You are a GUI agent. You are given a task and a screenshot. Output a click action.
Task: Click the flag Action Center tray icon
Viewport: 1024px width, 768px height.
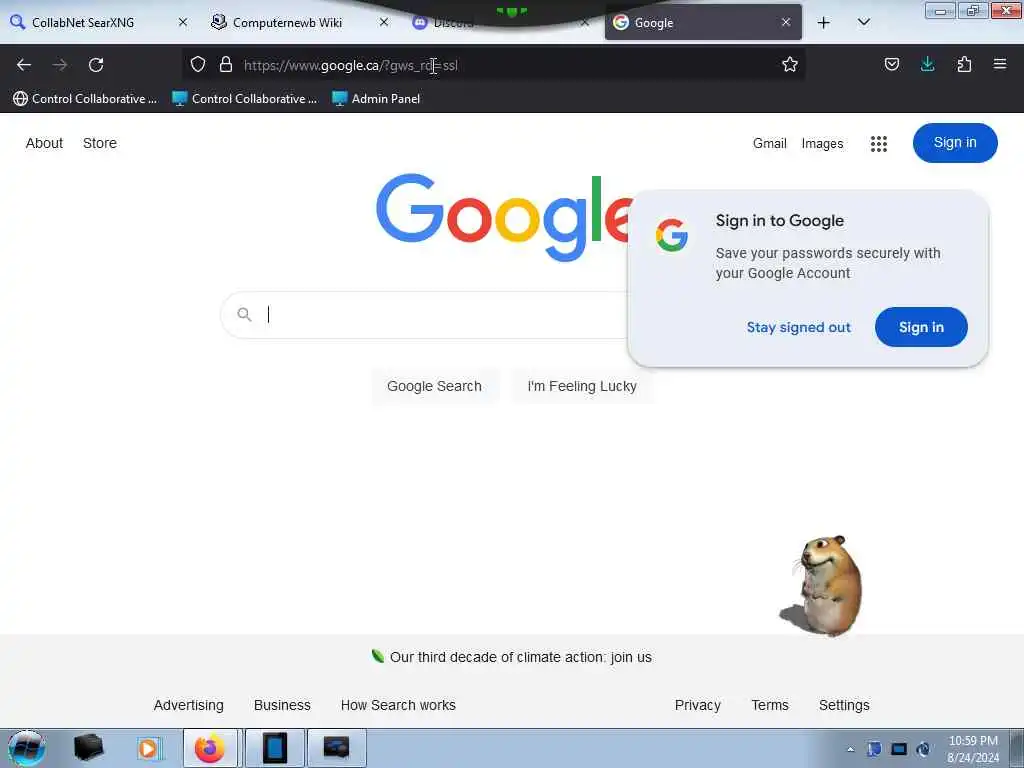874,749
